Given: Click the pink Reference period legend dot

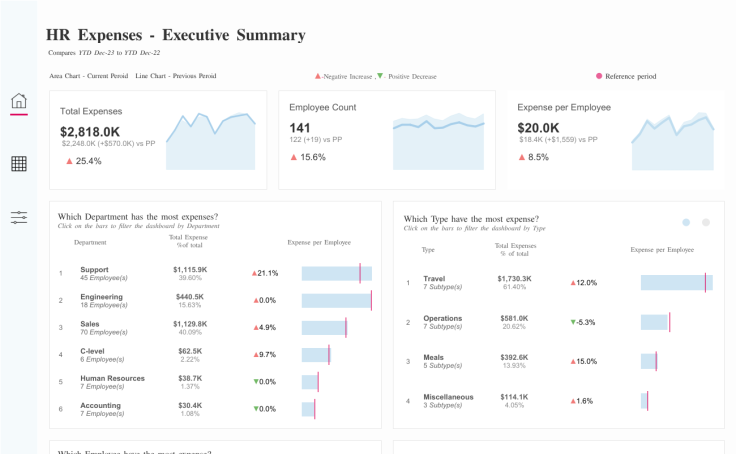Looking at the screenshot, I should [x=599, y=76].
